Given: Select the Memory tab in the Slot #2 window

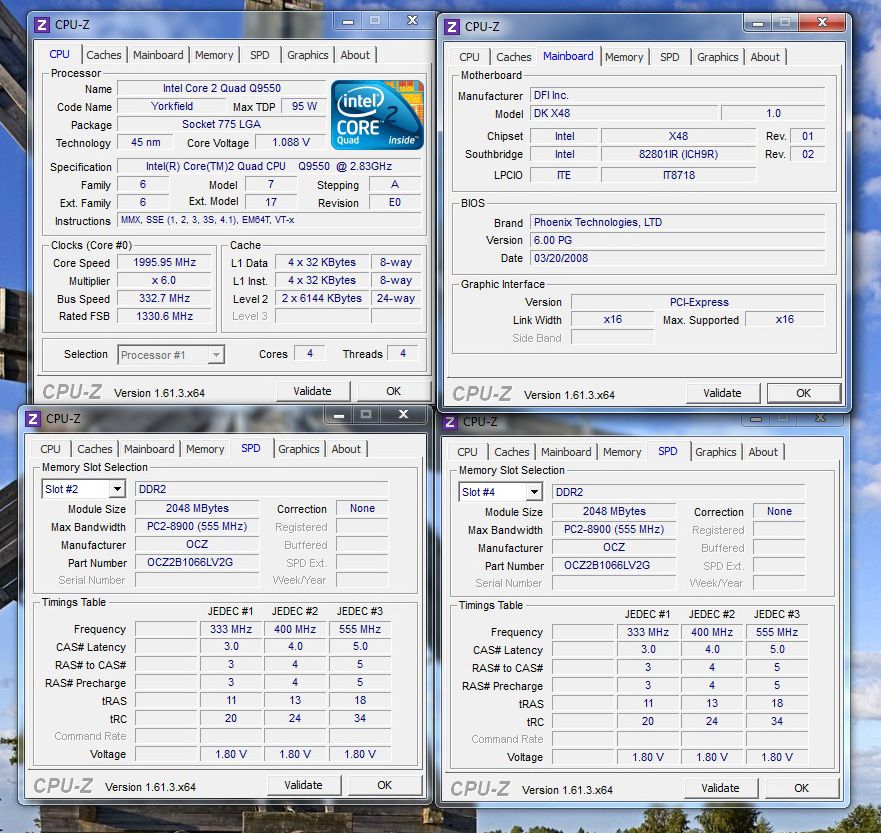Looking at the screenshot, I should (204, 449).
